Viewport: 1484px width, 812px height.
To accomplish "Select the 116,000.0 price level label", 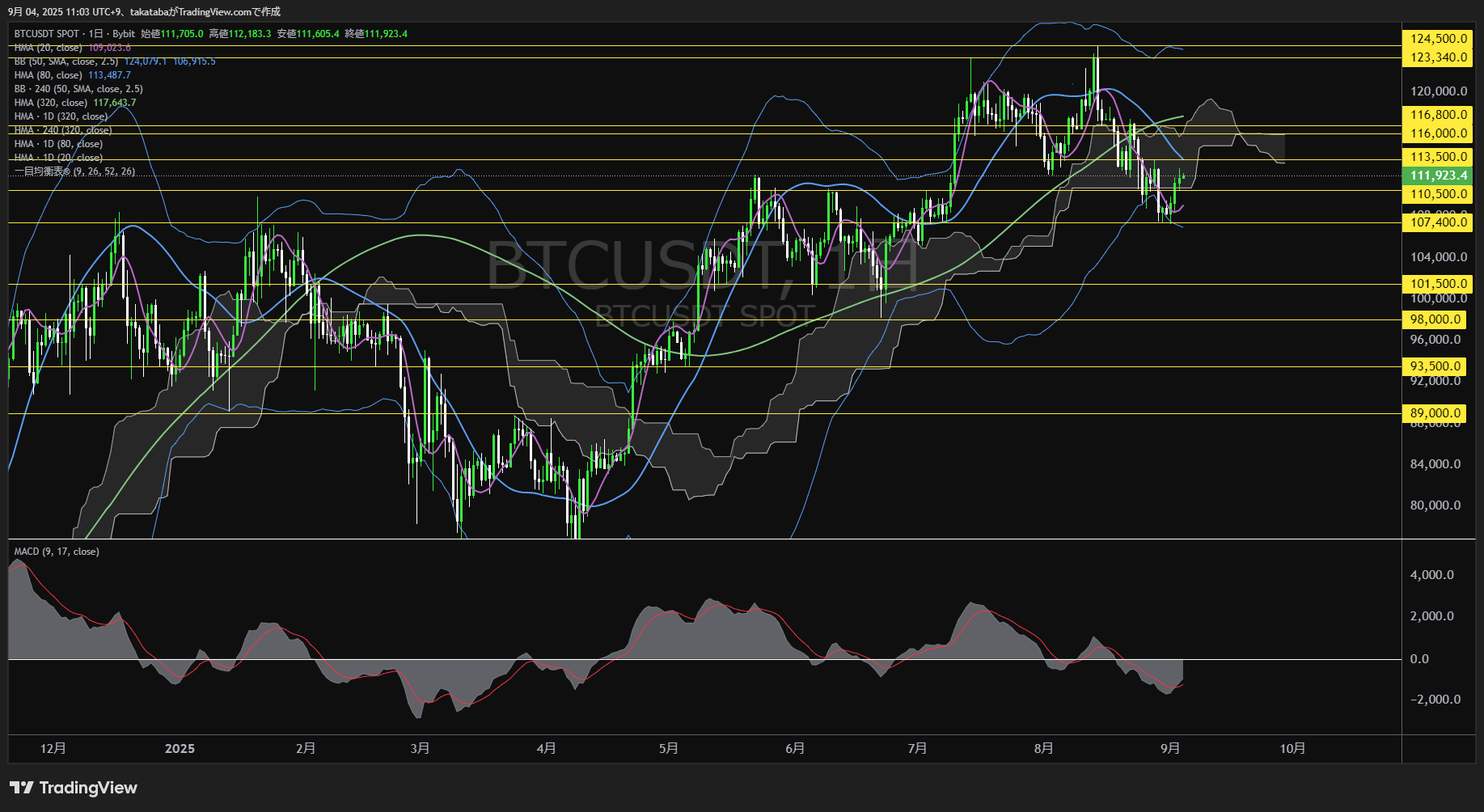I will (x=1437, y=133).
